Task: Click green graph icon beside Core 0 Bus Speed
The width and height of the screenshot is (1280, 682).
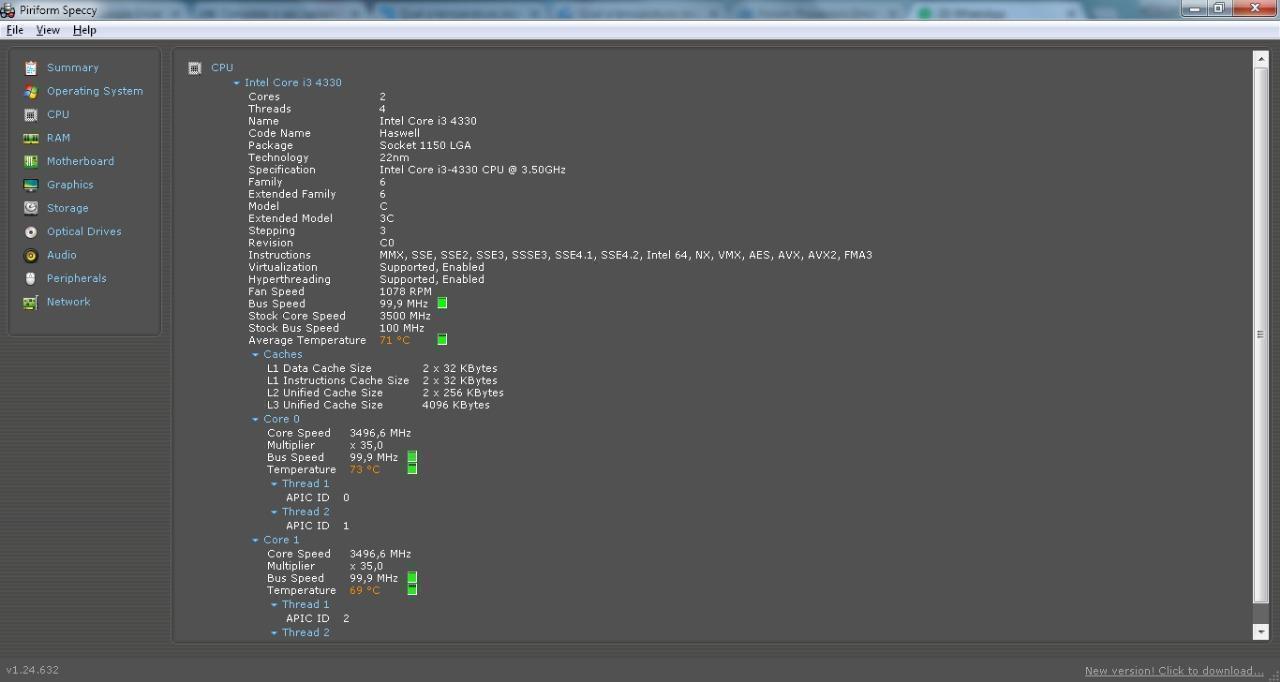Action: pyautogui.click(x=412, y=457)
